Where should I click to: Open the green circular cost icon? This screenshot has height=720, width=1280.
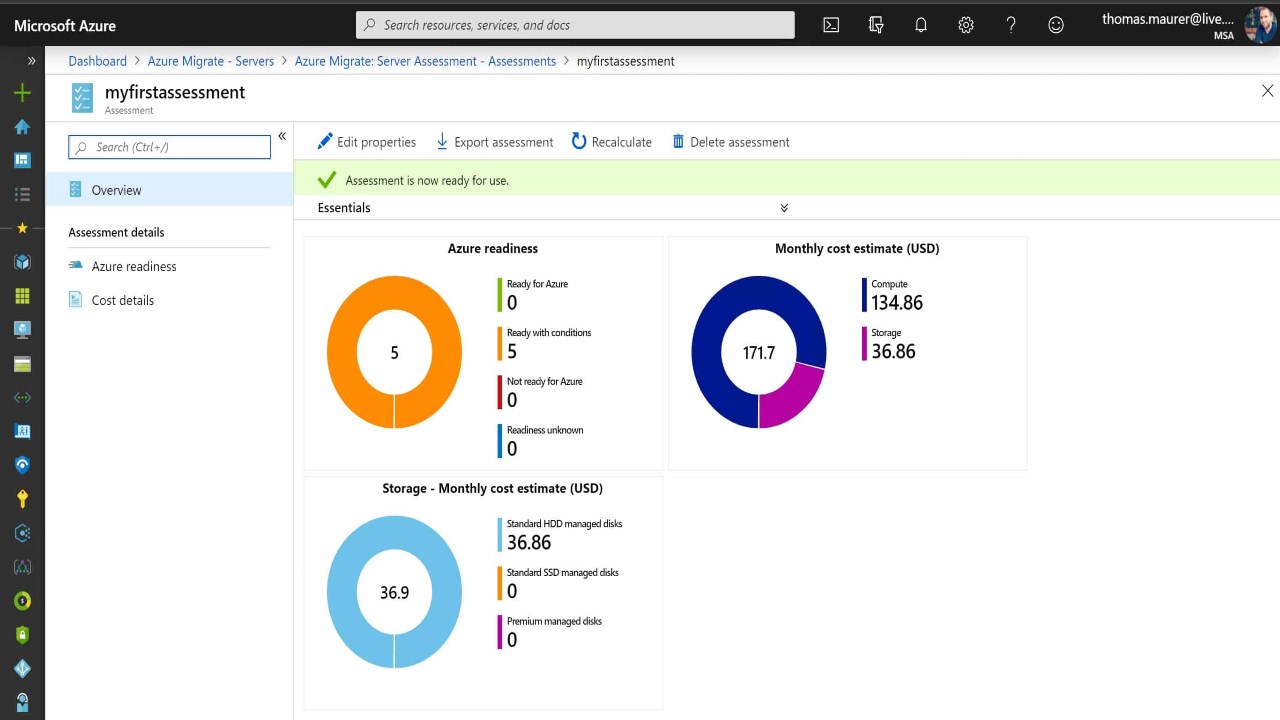[x=22, y=601]
